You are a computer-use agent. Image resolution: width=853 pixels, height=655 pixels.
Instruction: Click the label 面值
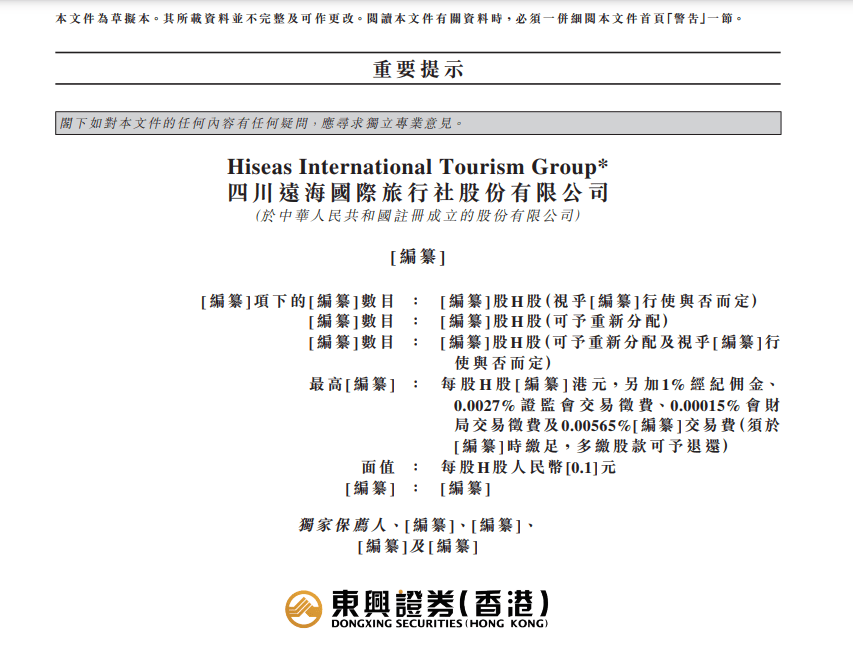coord(378,467)
